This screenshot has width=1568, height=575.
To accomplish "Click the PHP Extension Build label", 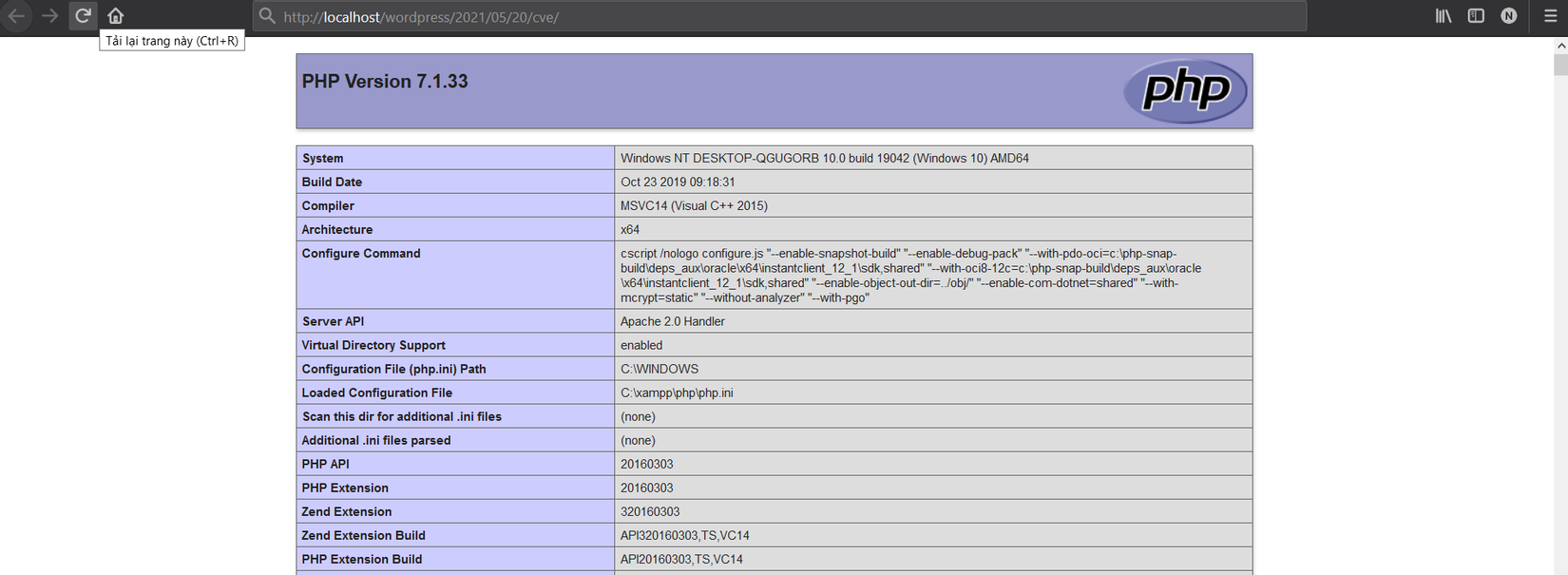I will (x=362, y=560).
